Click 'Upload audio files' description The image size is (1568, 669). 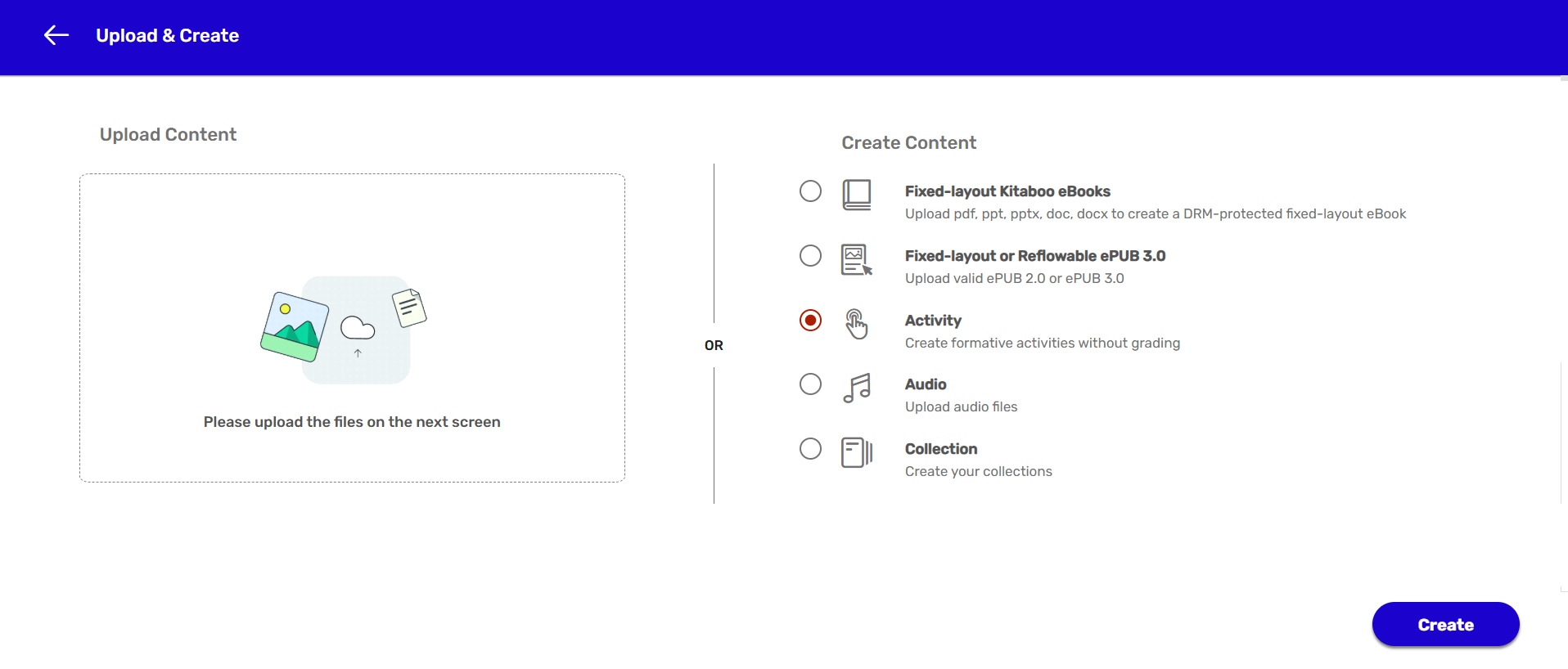pyautogui.click(x=961, y=406)
